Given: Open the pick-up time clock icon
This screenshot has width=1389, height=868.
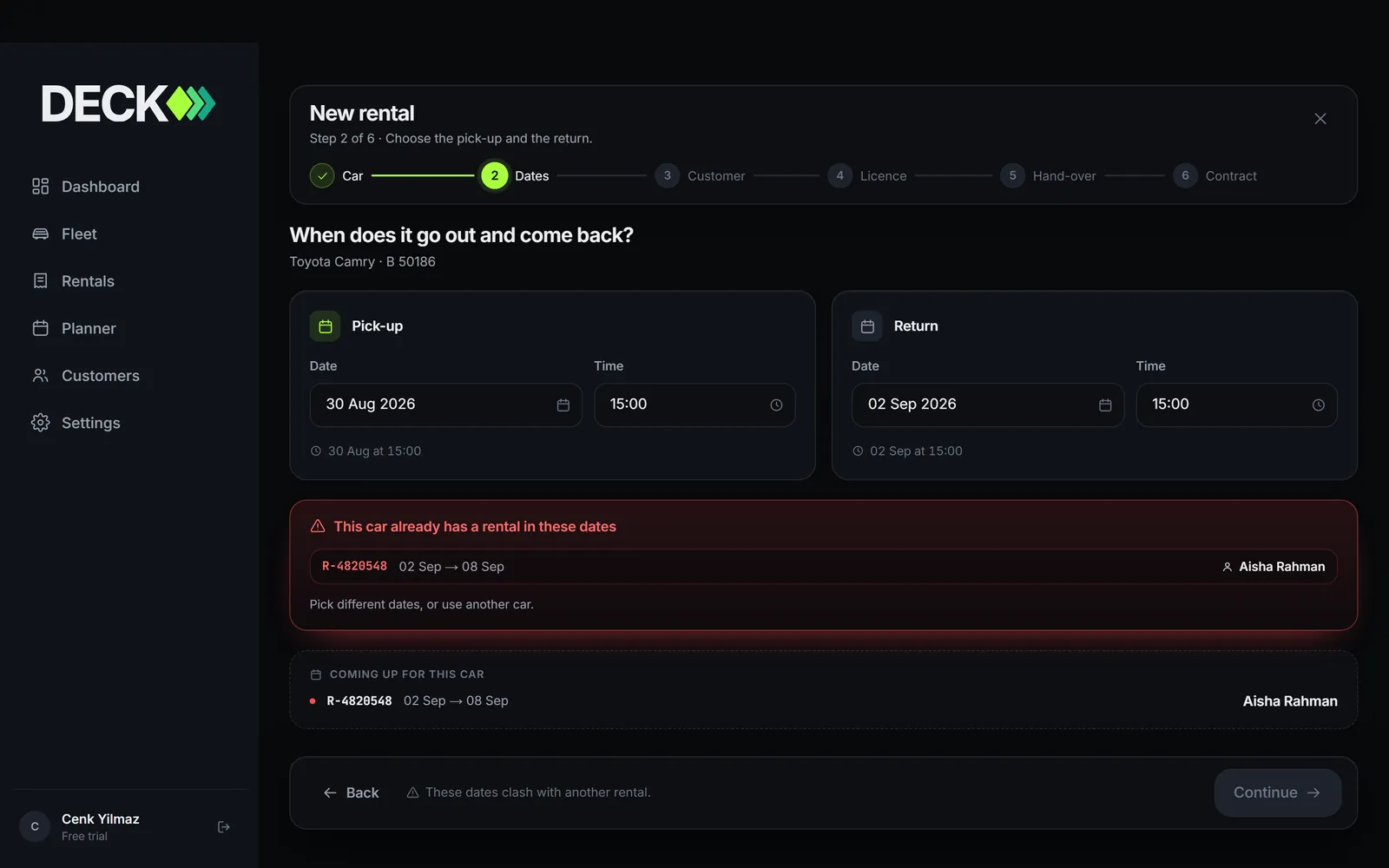Looking at the screenshot, I should coord(776,405).
